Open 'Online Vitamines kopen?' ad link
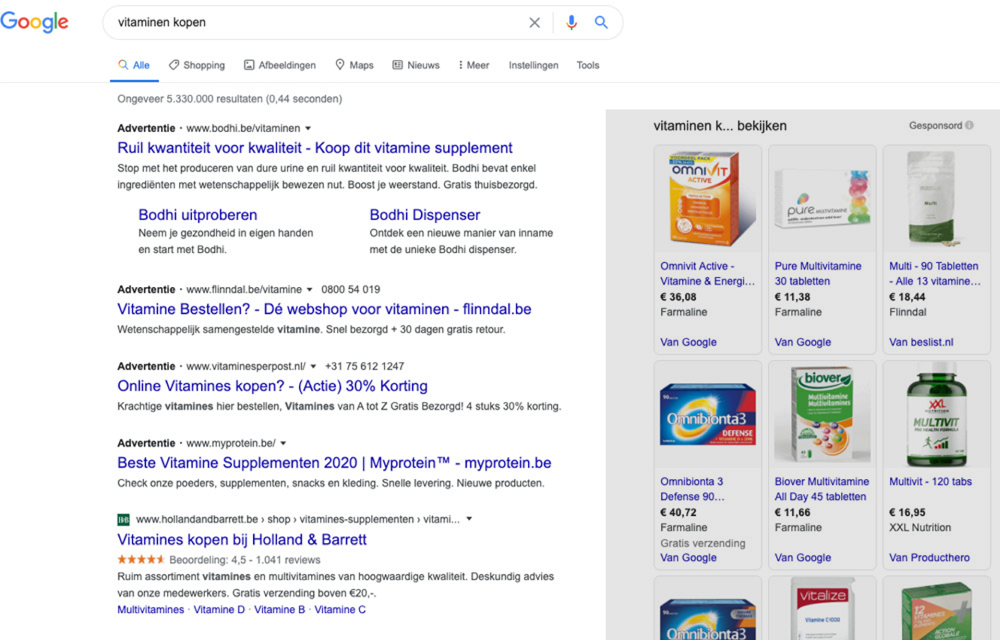This screenshot has height=640, width=1000. click(x=272, y=386)
